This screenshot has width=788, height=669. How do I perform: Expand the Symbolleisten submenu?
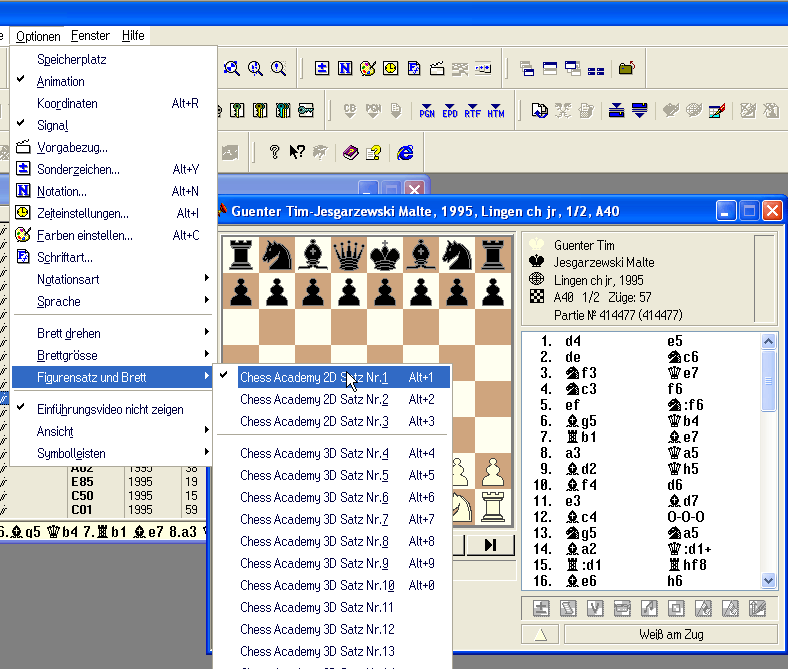point(114,453)
